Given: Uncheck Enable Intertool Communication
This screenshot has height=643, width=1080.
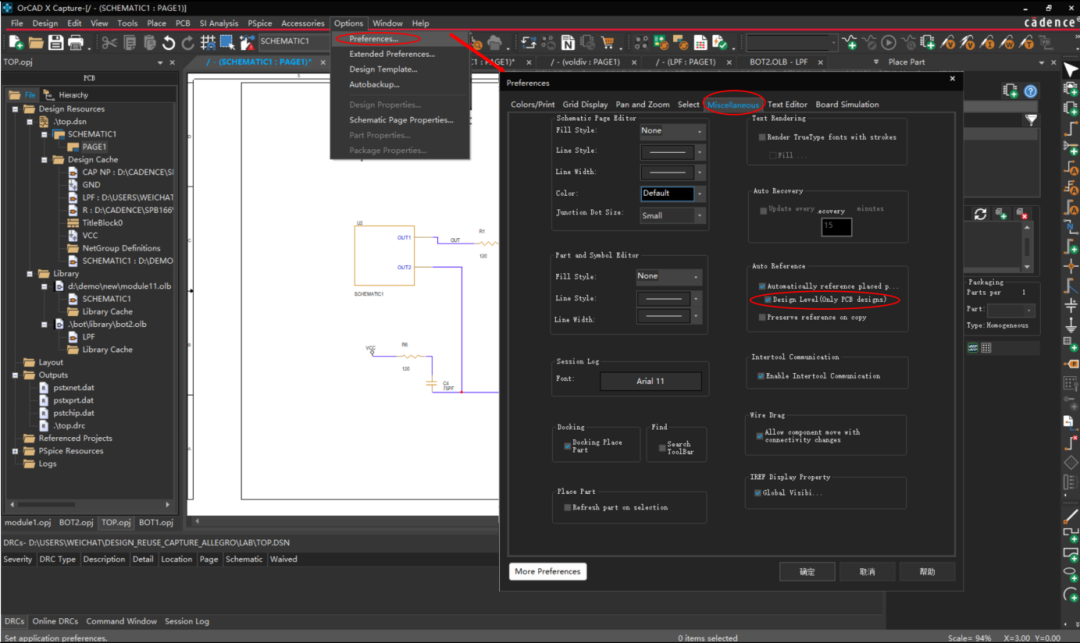Looking at the screenshot, I should 762,376.
